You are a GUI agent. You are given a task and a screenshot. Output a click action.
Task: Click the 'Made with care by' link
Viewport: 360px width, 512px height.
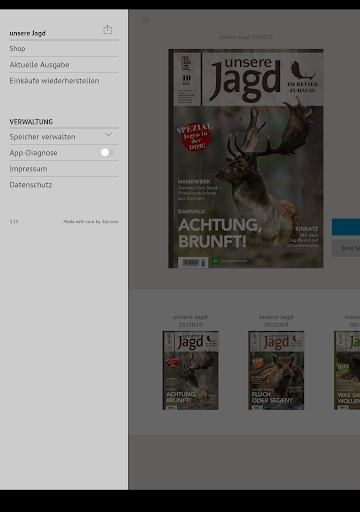(x=91, y=221)
